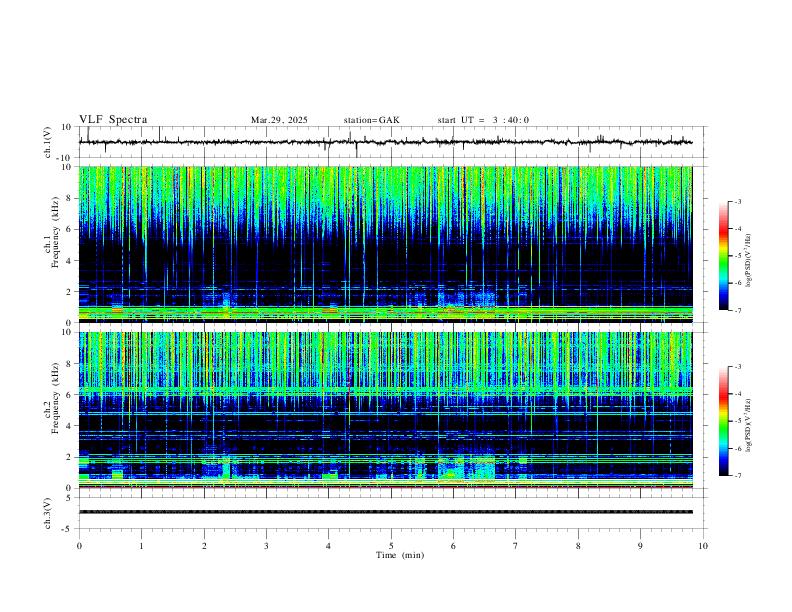Click the "ch.3(V)" axis label
This screenshot has height=612, width=792.
[48, 514]
